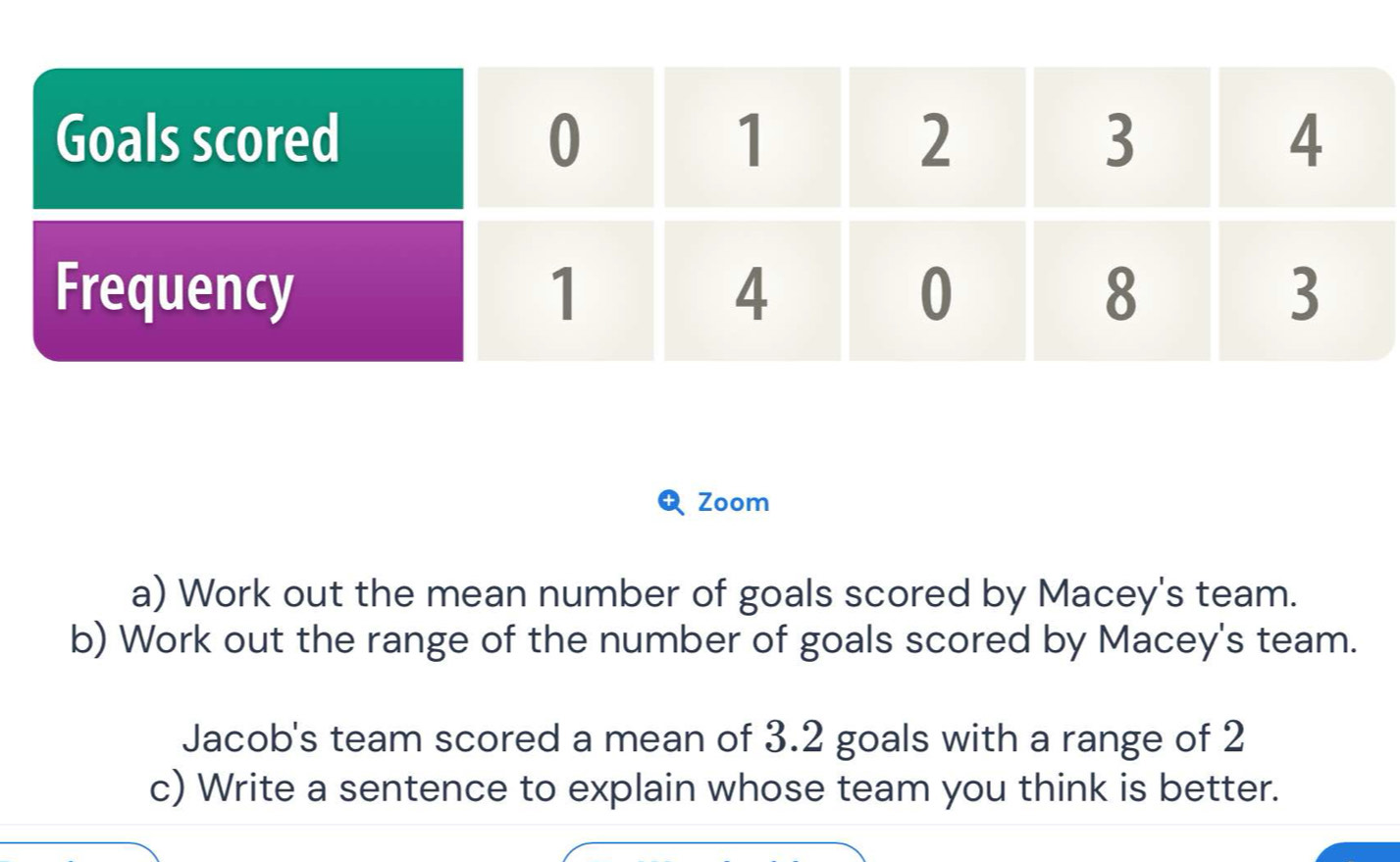Image resolution: width=1400 pixels, height=862 pixels.
Task: Click the cell showing 1 goal scored
Action: (751, 137)
